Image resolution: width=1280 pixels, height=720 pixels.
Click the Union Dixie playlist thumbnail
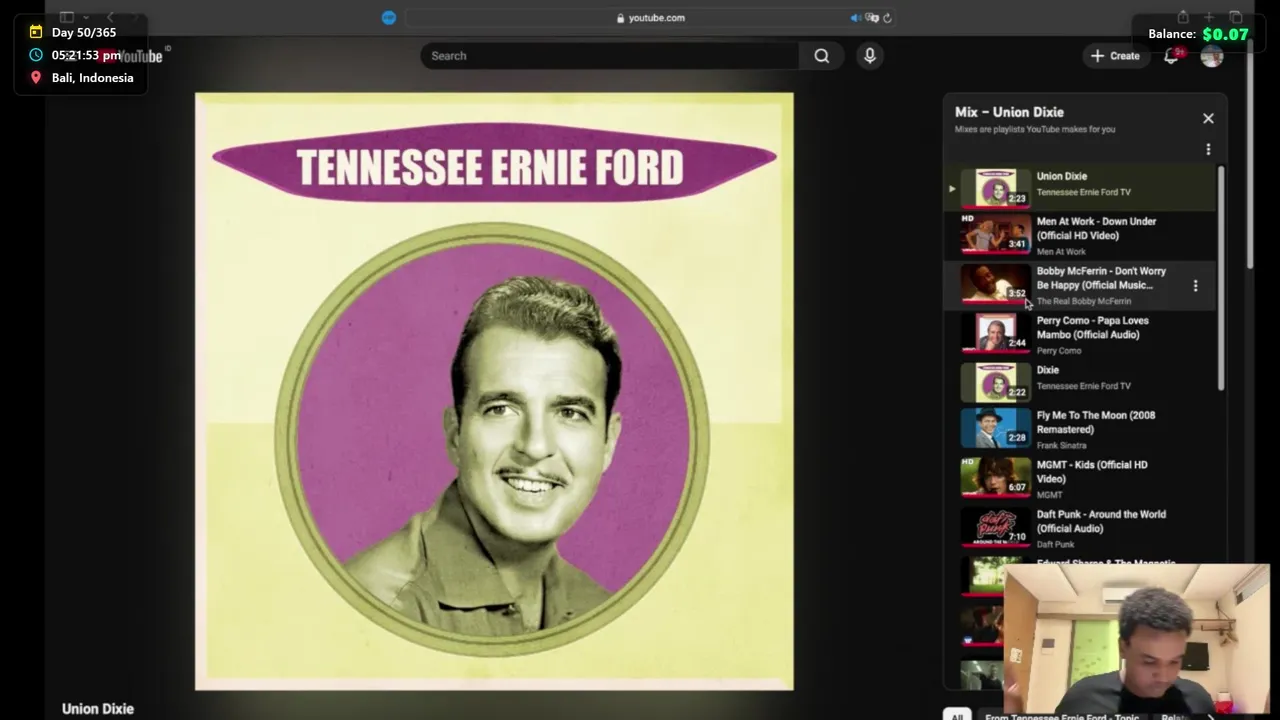click(996, 187)
